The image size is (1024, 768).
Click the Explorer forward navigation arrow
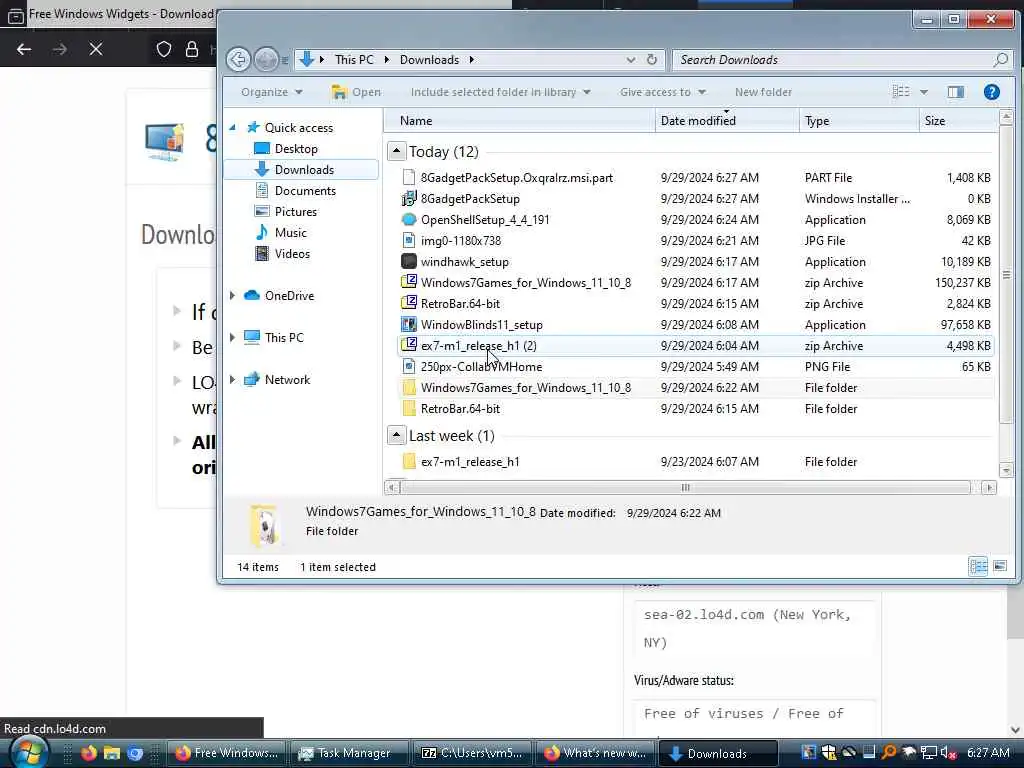click(266, 60)
